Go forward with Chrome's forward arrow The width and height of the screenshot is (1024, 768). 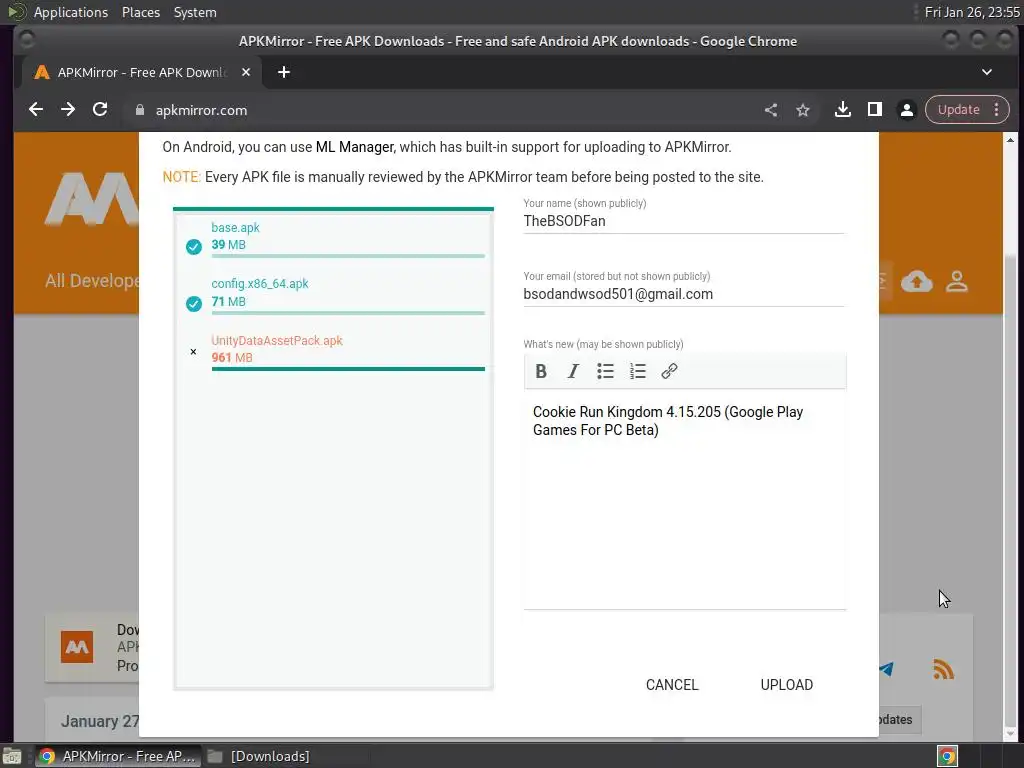point(68,110)
